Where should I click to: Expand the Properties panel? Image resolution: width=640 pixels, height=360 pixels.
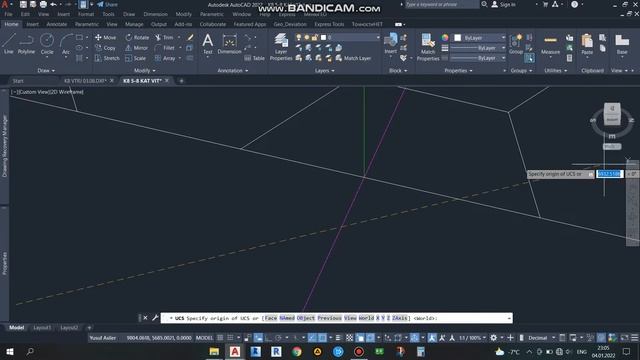458,71
